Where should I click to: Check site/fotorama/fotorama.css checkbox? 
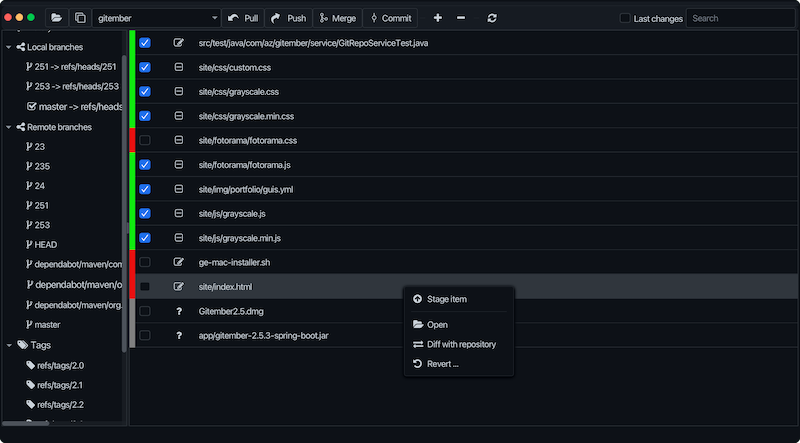click(x=145, y=140)
